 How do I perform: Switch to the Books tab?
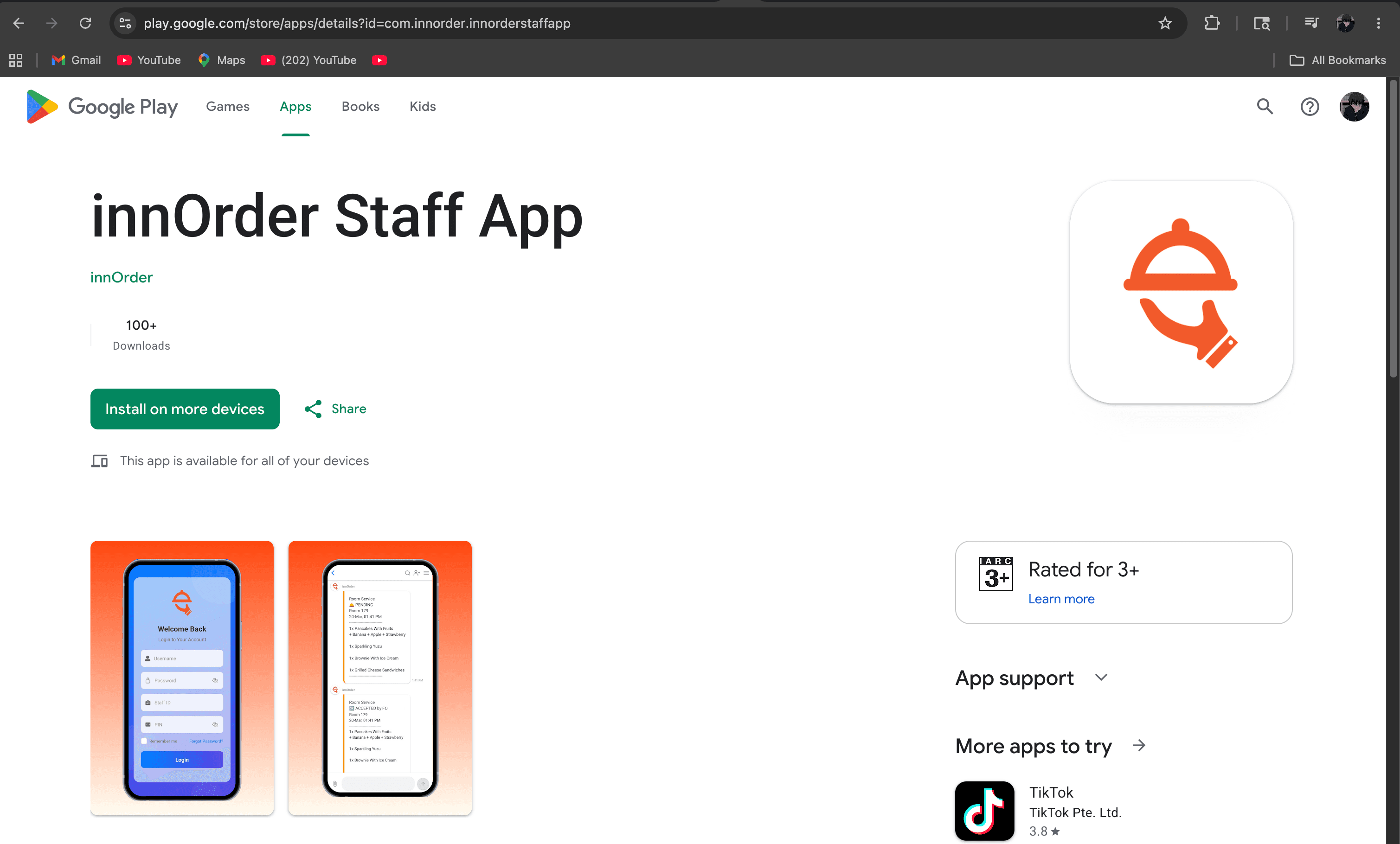pyautogui.click(x=360, y=107)
